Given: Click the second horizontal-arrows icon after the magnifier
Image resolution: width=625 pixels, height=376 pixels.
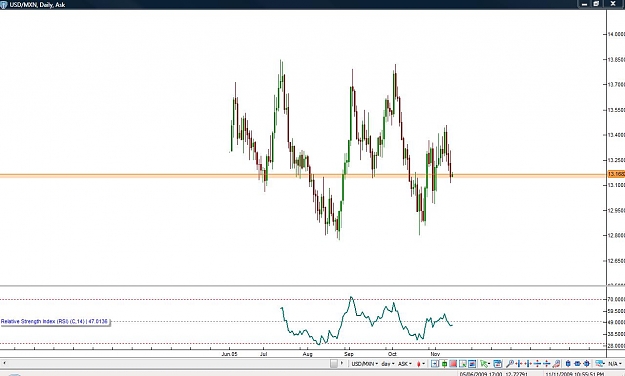Looking at the screenshot, I should (528, 364).
